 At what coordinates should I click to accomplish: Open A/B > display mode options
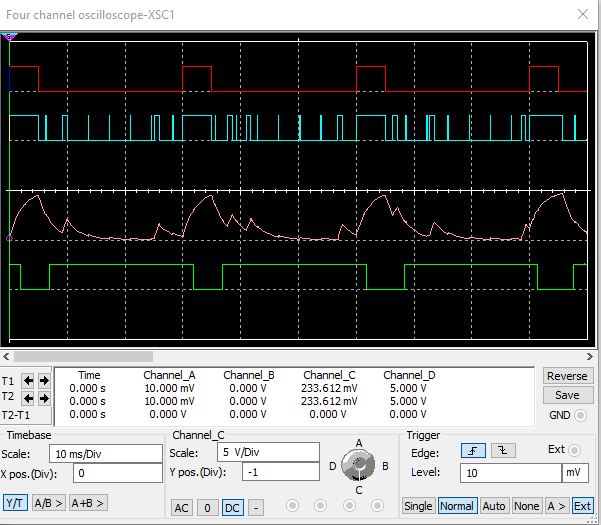click(x=49, y=503)
